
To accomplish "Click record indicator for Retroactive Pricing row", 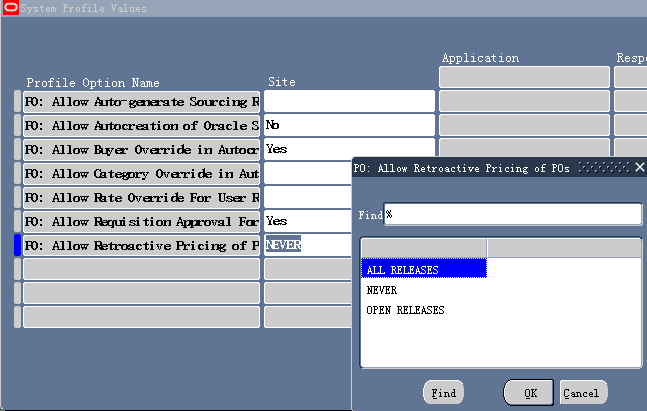I will pyautogui.click(x=17, y=245).
